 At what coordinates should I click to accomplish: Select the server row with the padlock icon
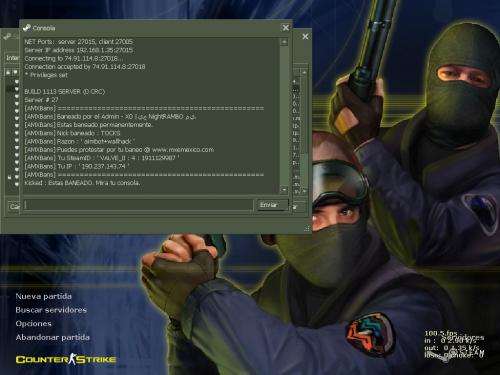click(x=10, y=177)
